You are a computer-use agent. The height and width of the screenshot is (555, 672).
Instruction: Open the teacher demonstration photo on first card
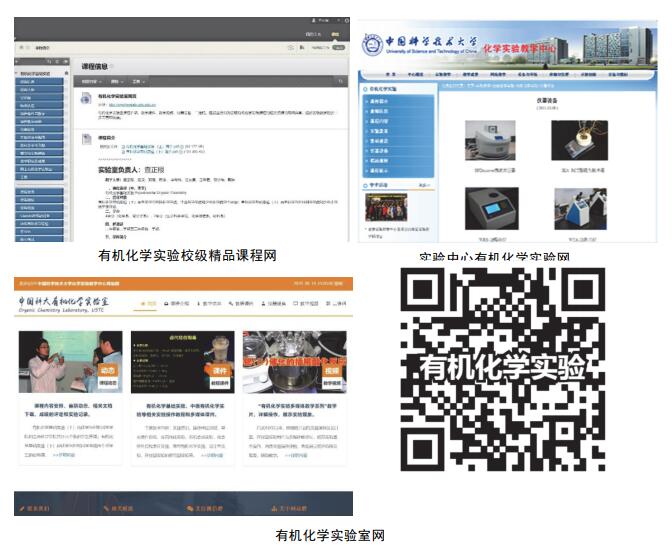click(71, 362)
